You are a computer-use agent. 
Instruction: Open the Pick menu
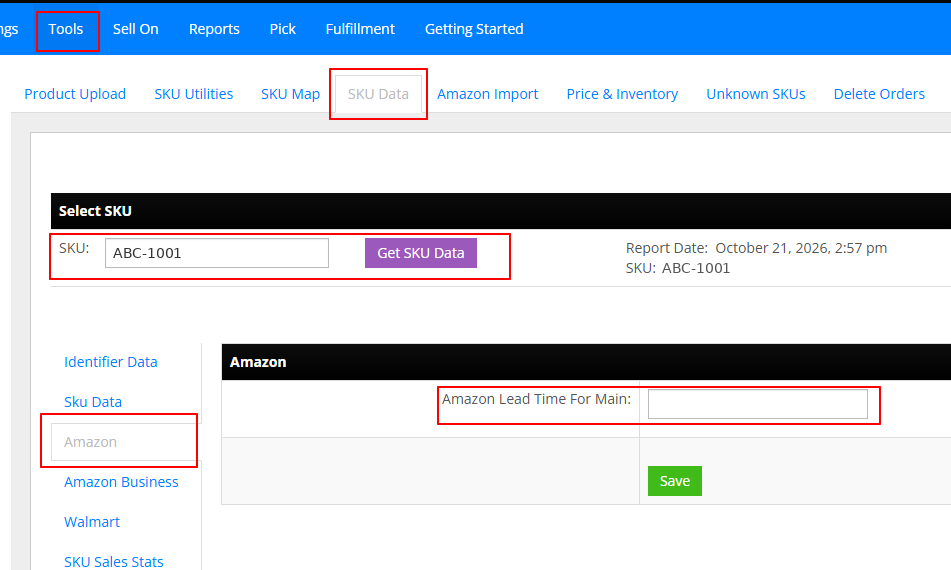tap(283, 29)
